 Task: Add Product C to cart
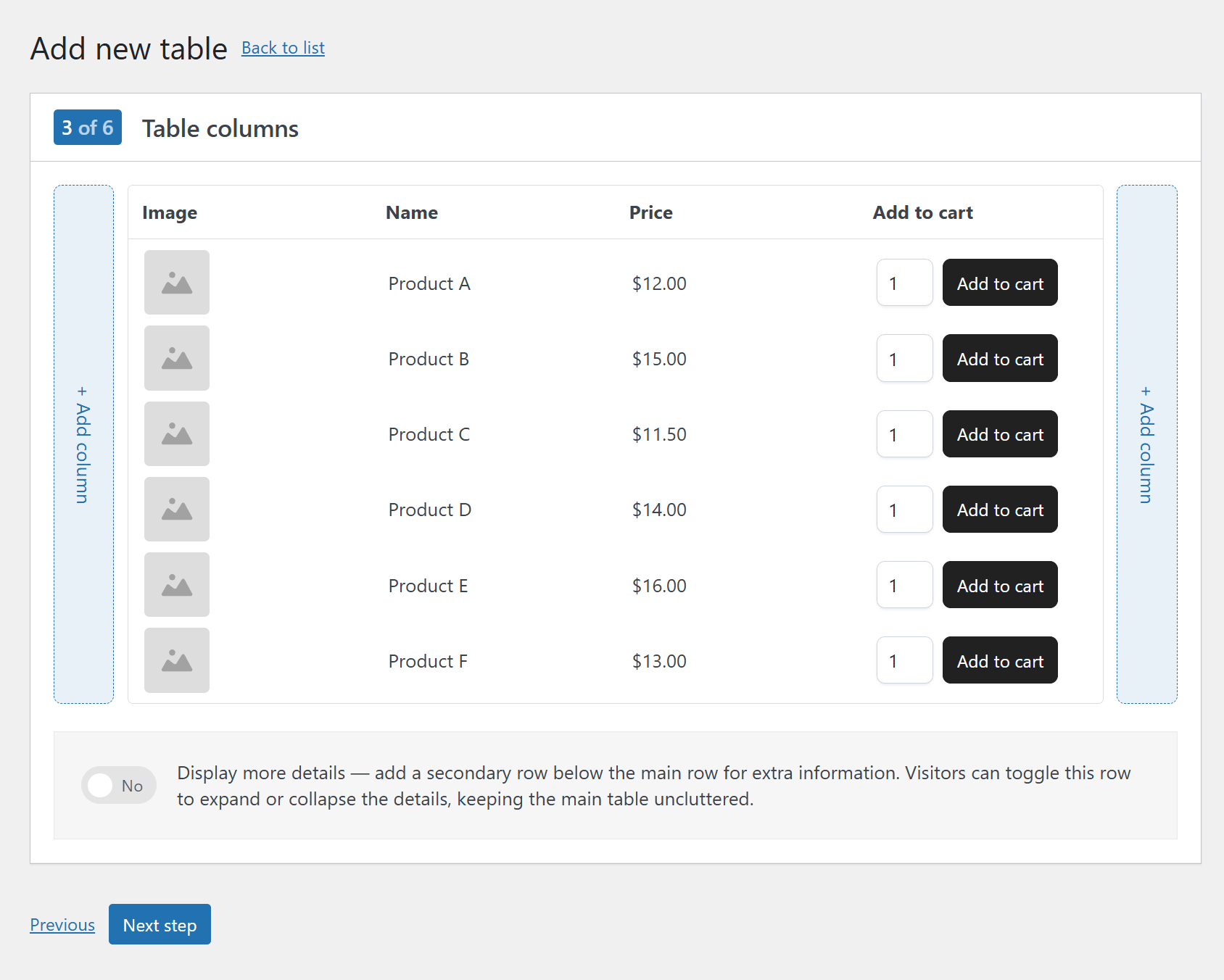click(999, 434)
